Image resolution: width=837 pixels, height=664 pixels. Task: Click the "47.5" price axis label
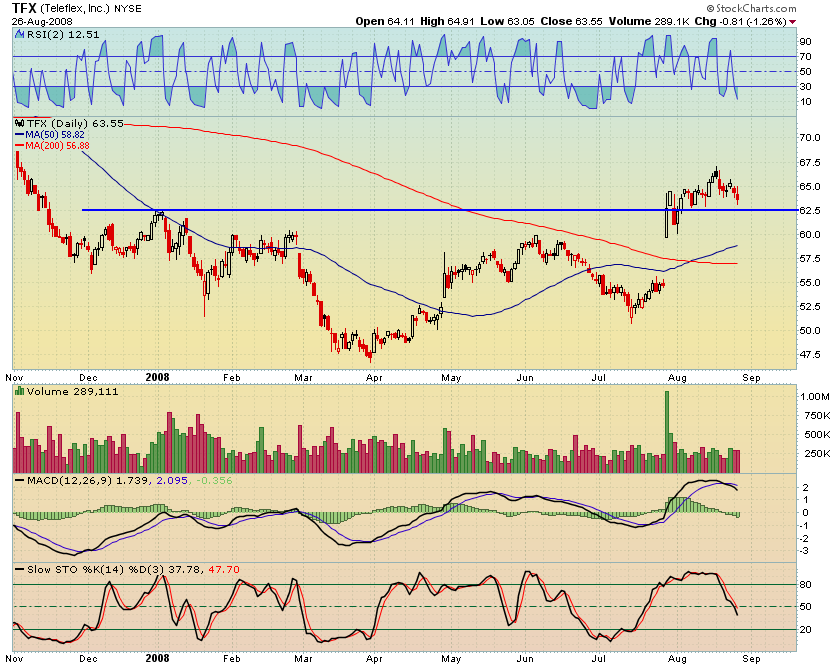click(x=809, y=354)
